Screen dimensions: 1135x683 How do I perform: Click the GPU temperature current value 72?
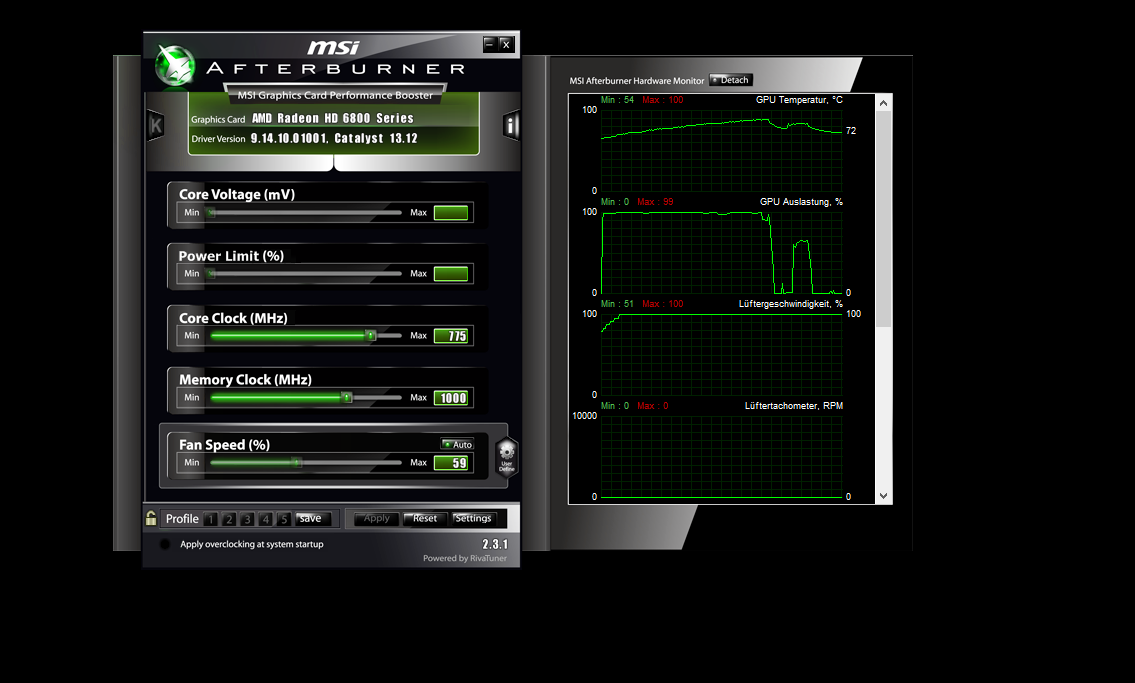click(851, 131)
